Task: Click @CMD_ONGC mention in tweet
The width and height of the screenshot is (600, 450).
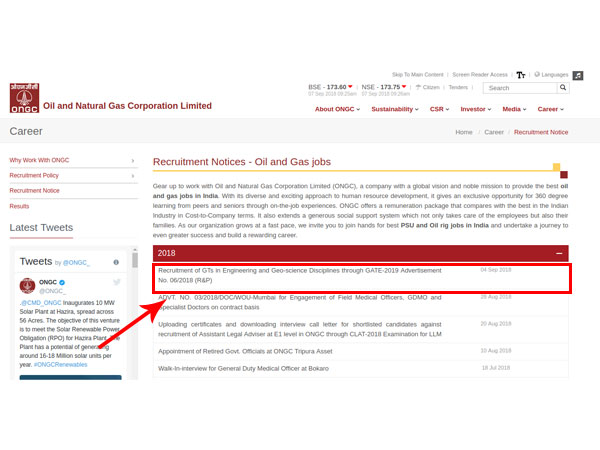Action: coord(41,303)
